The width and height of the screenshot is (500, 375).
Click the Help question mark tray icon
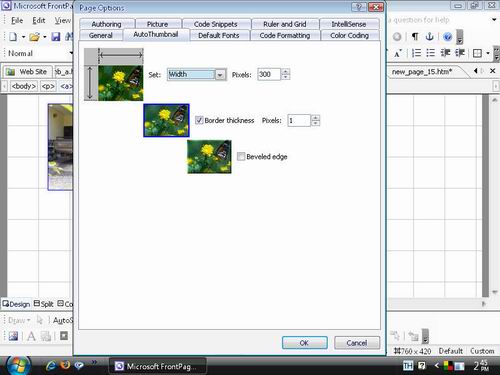coord(422,366)
